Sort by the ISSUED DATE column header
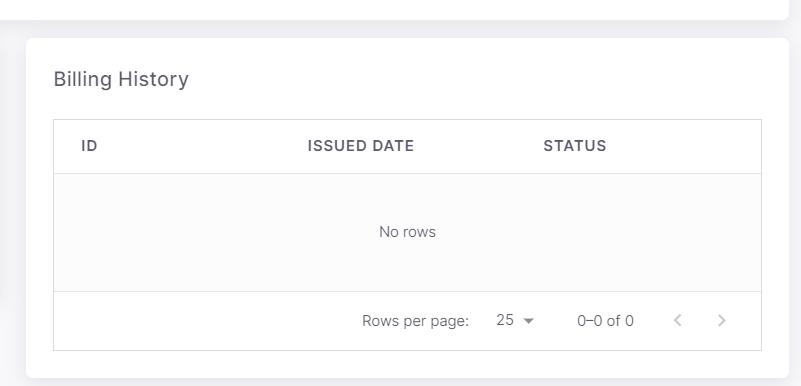 pyautogui.click(x=361, y=146)
